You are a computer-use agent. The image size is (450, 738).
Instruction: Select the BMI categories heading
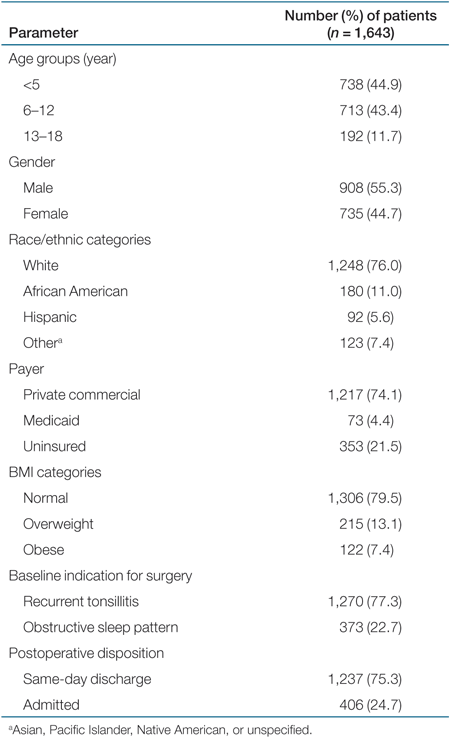coord(55,472)
